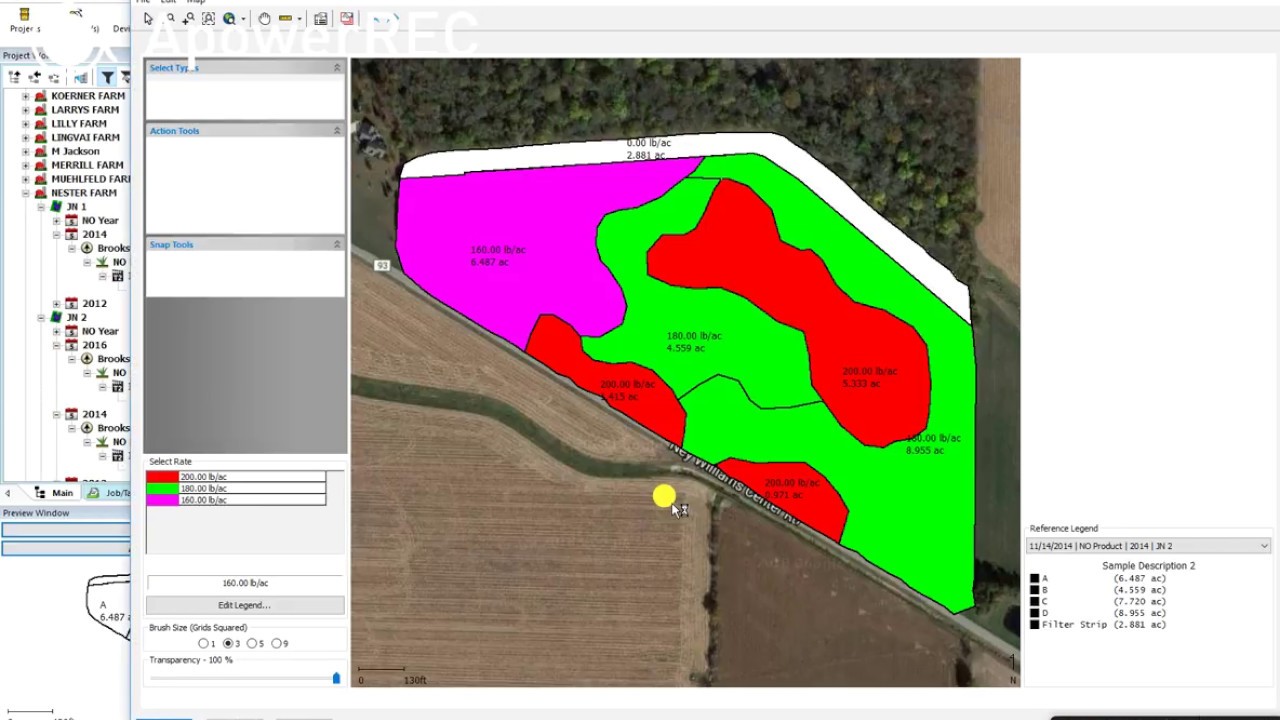Image resolution: width=1280 pixels, height=720 pixels.
Task: Click the legend/report toolbar icon
Action: (321, 18)
